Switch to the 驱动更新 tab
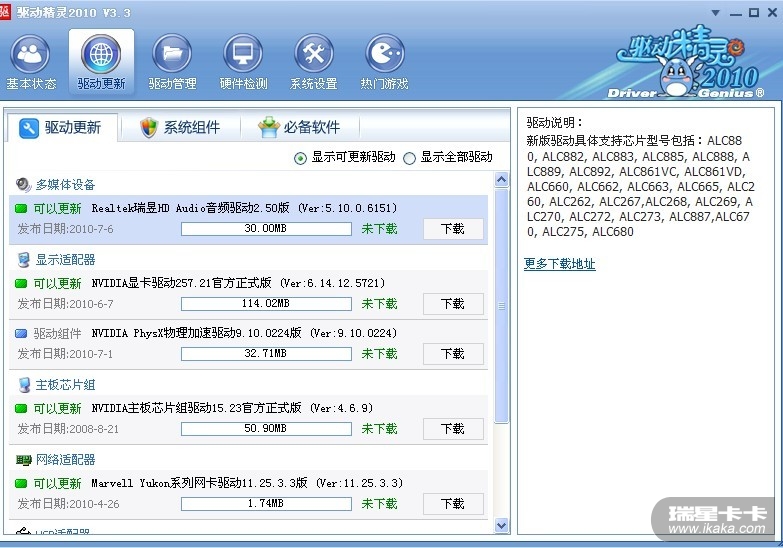 [62, 128]
